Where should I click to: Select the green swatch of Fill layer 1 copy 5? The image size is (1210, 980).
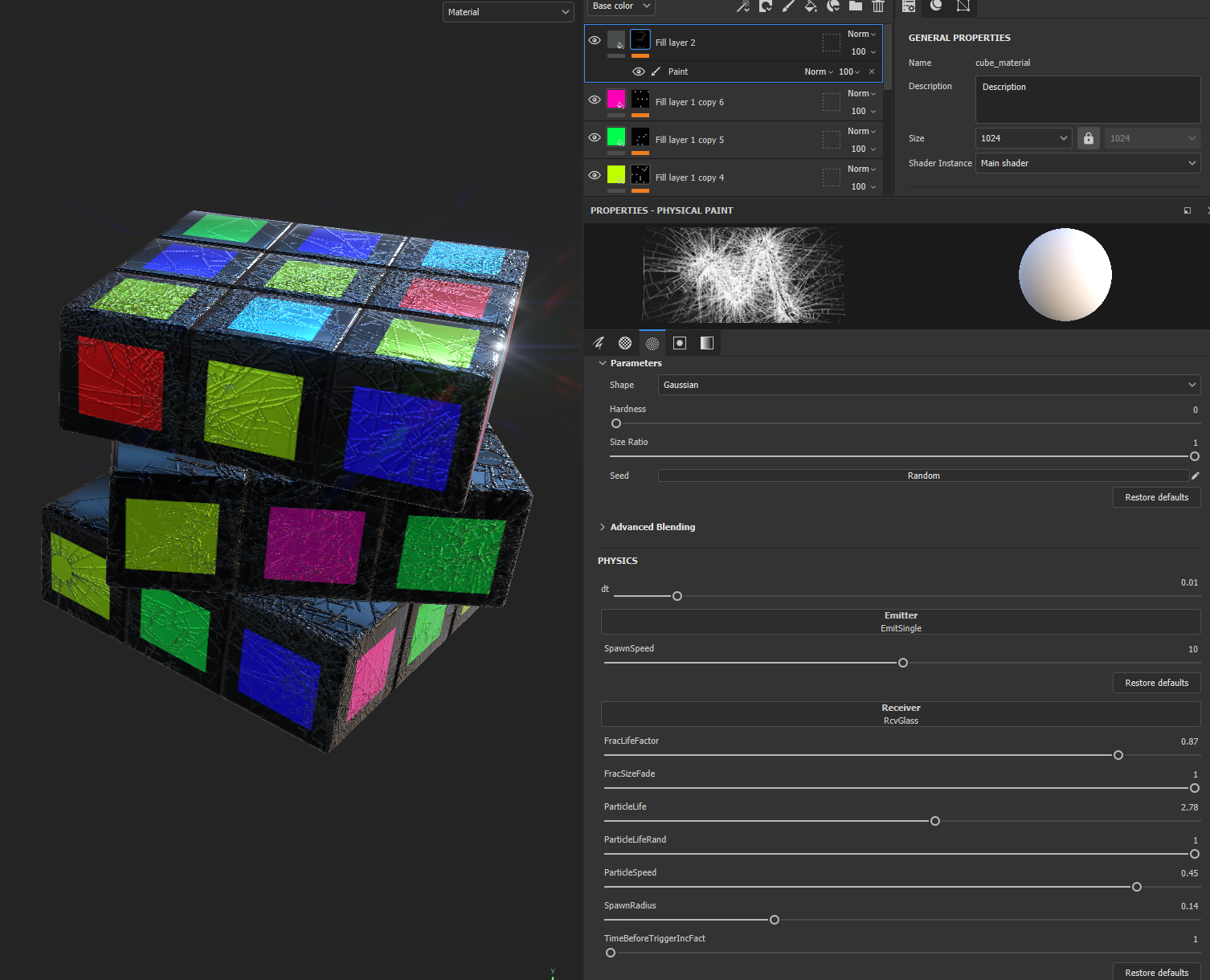point(616,137)
